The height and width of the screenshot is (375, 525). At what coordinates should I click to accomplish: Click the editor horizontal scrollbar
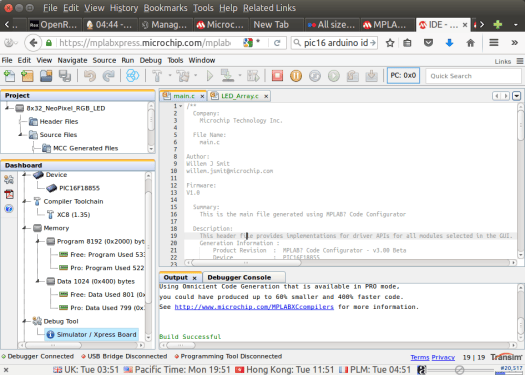tap(246, 263)
